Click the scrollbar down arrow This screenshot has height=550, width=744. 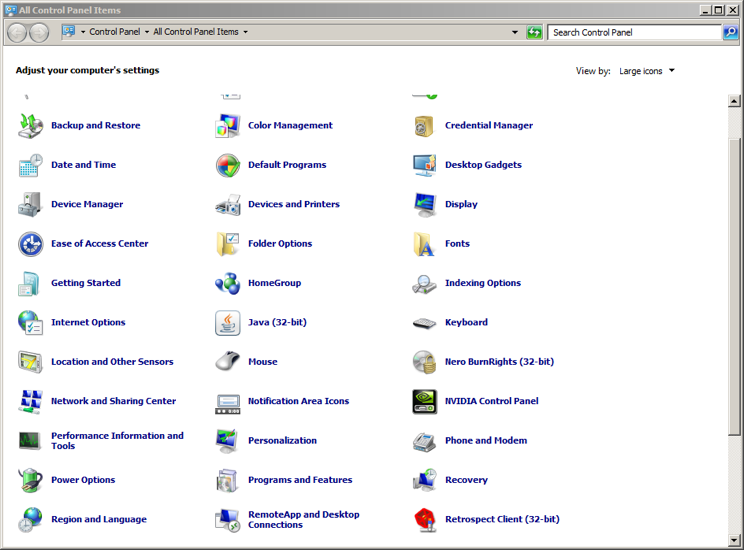click(x=735, y=541)
